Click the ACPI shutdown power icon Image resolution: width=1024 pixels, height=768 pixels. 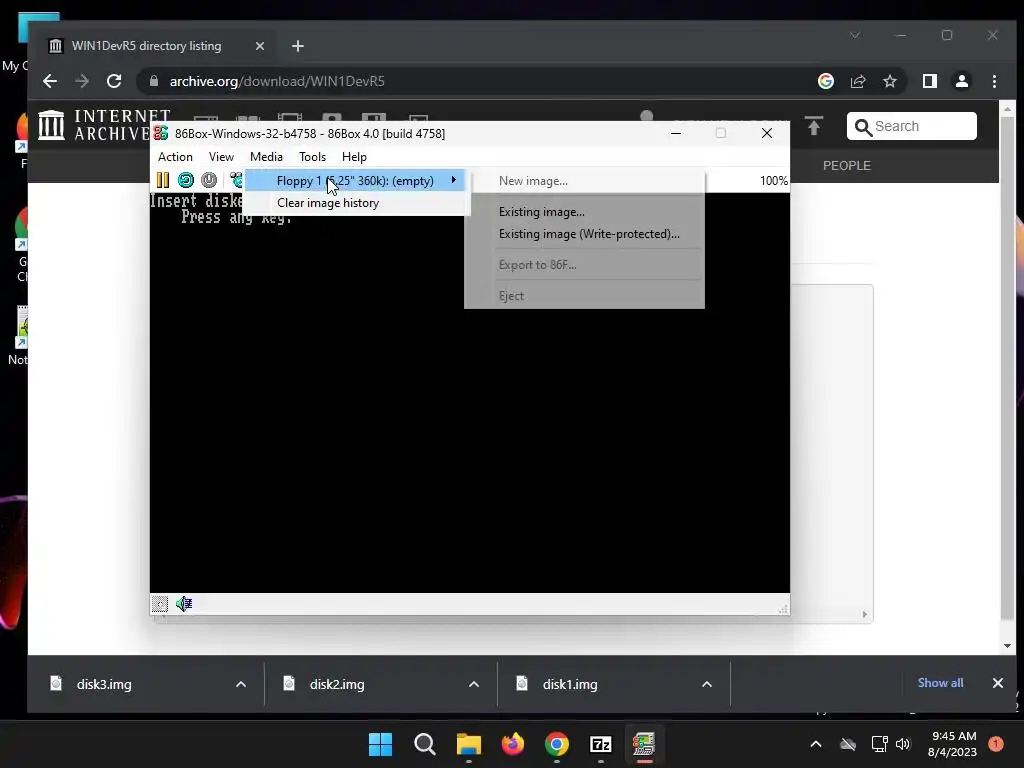209,180
